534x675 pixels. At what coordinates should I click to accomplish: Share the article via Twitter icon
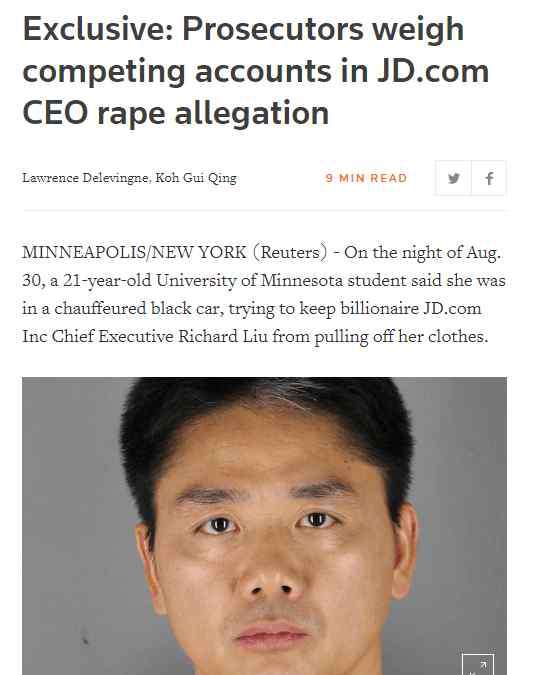pos(453,178)
